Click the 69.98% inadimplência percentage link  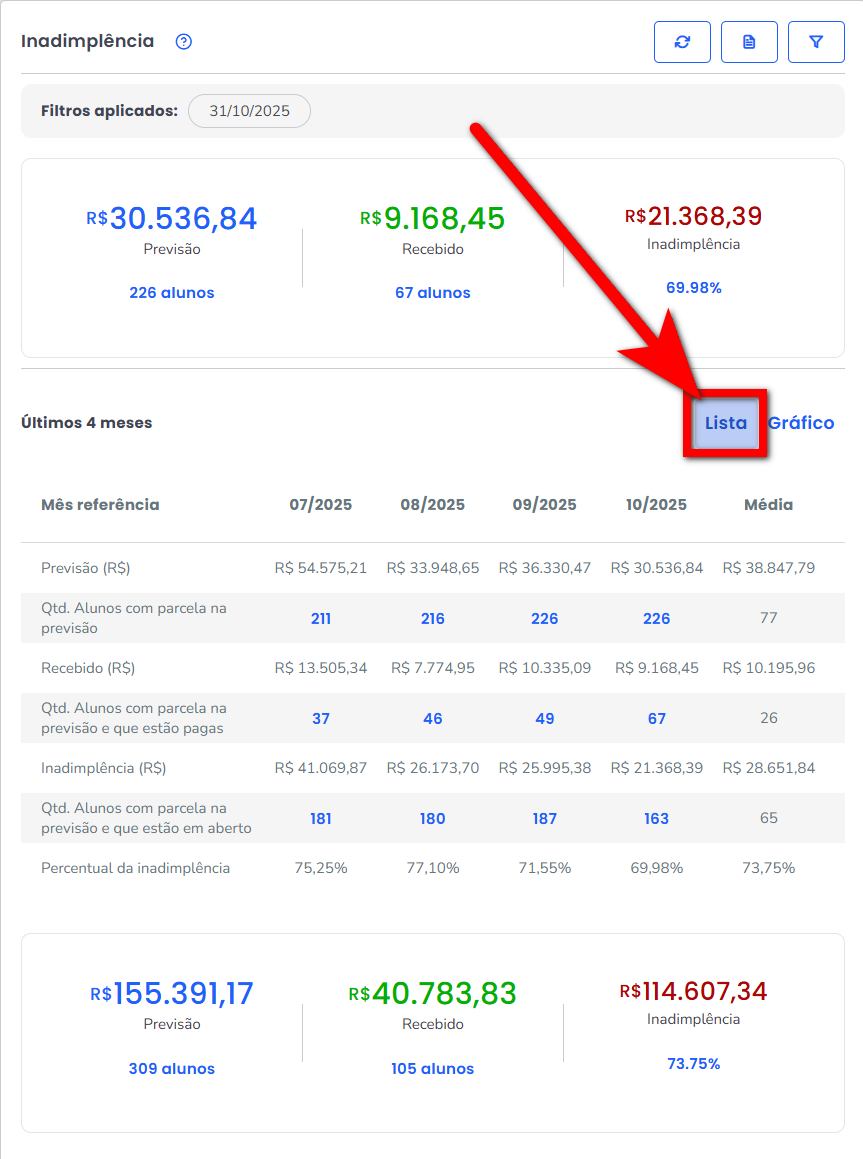click(x=693, y=288)
